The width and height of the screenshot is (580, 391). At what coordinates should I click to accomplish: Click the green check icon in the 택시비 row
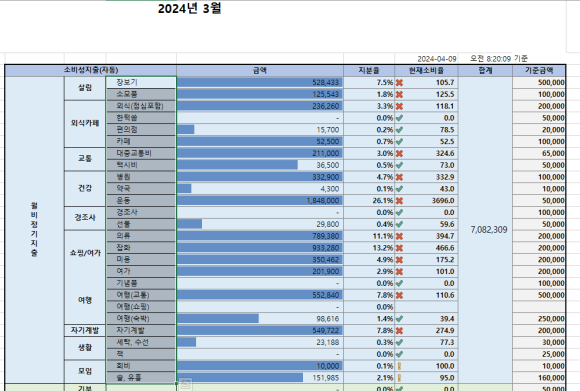[x=399, y=165]
